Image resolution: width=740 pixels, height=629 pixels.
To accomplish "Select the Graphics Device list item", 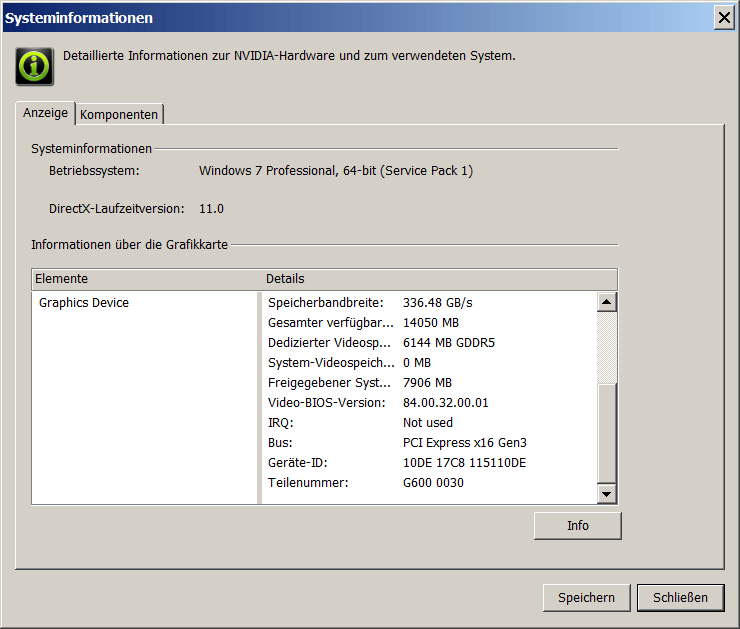I will [x=84, y=303].
